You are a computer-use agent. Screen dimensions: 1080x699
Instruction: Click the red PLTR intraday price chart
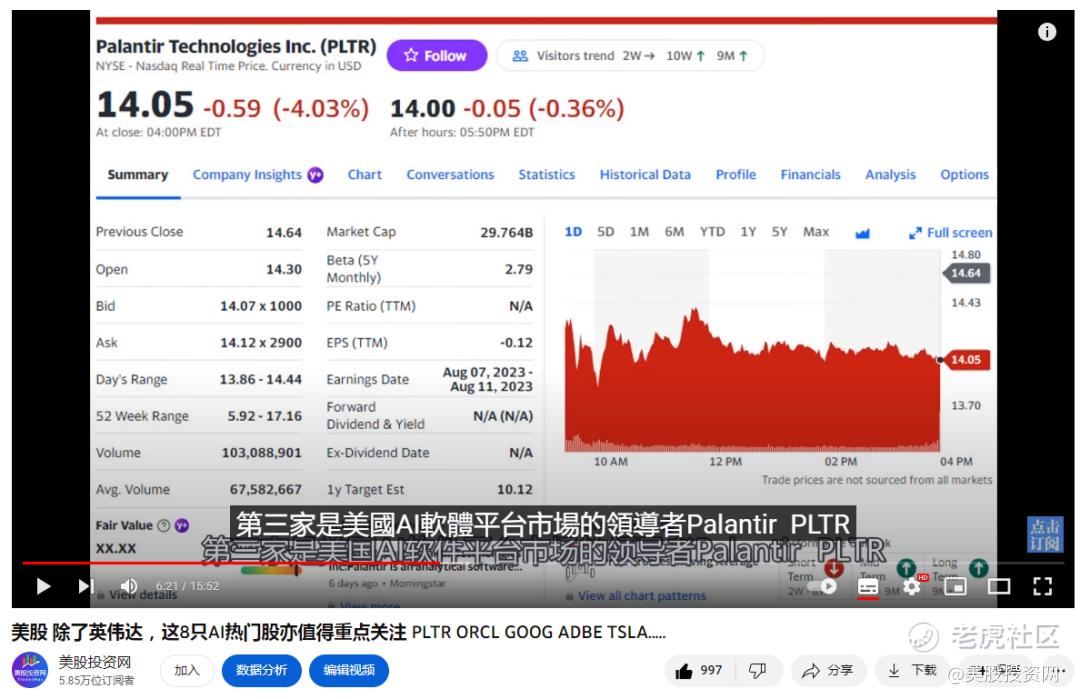pyautogui.click(x=752, y=380)
